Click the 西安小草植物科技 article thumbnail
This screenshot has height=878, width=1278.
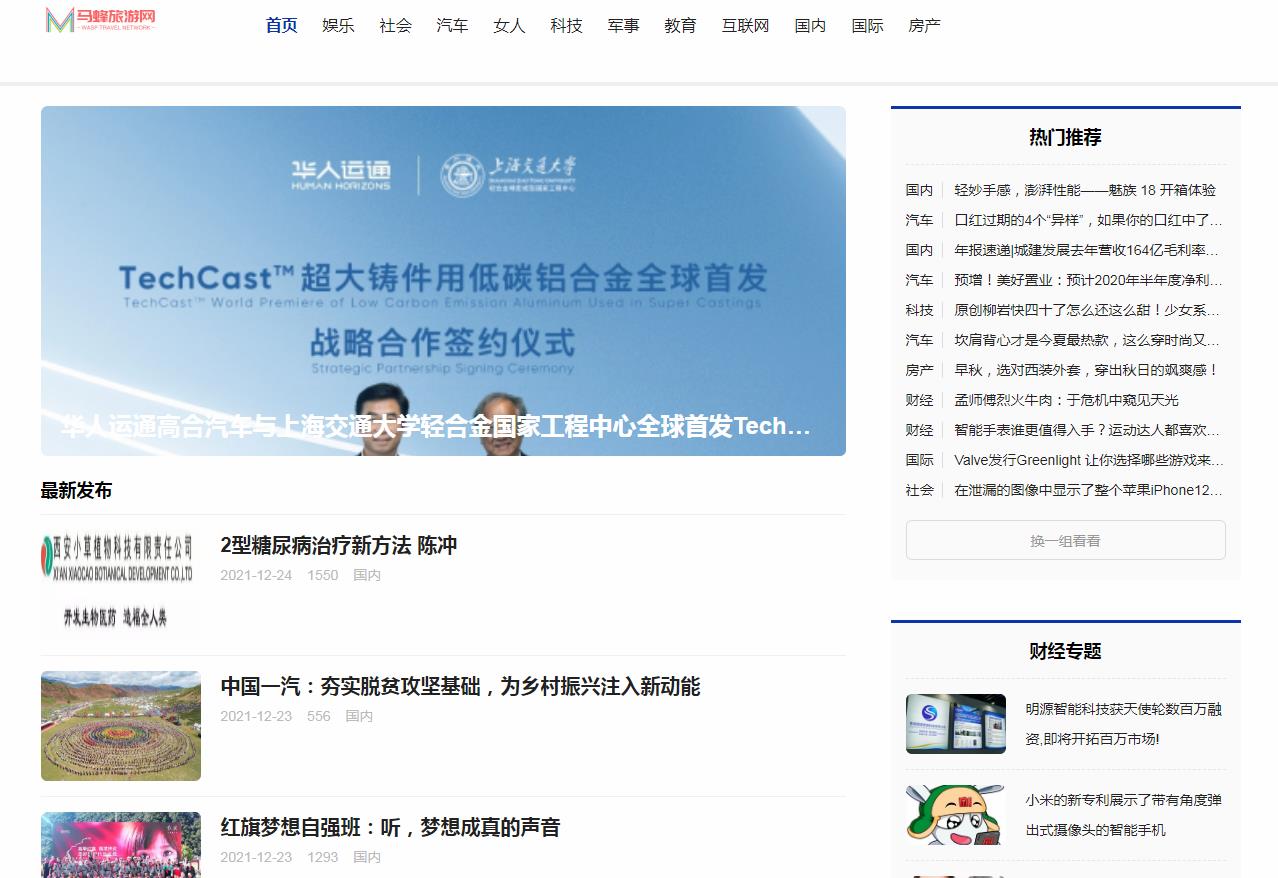120,585
